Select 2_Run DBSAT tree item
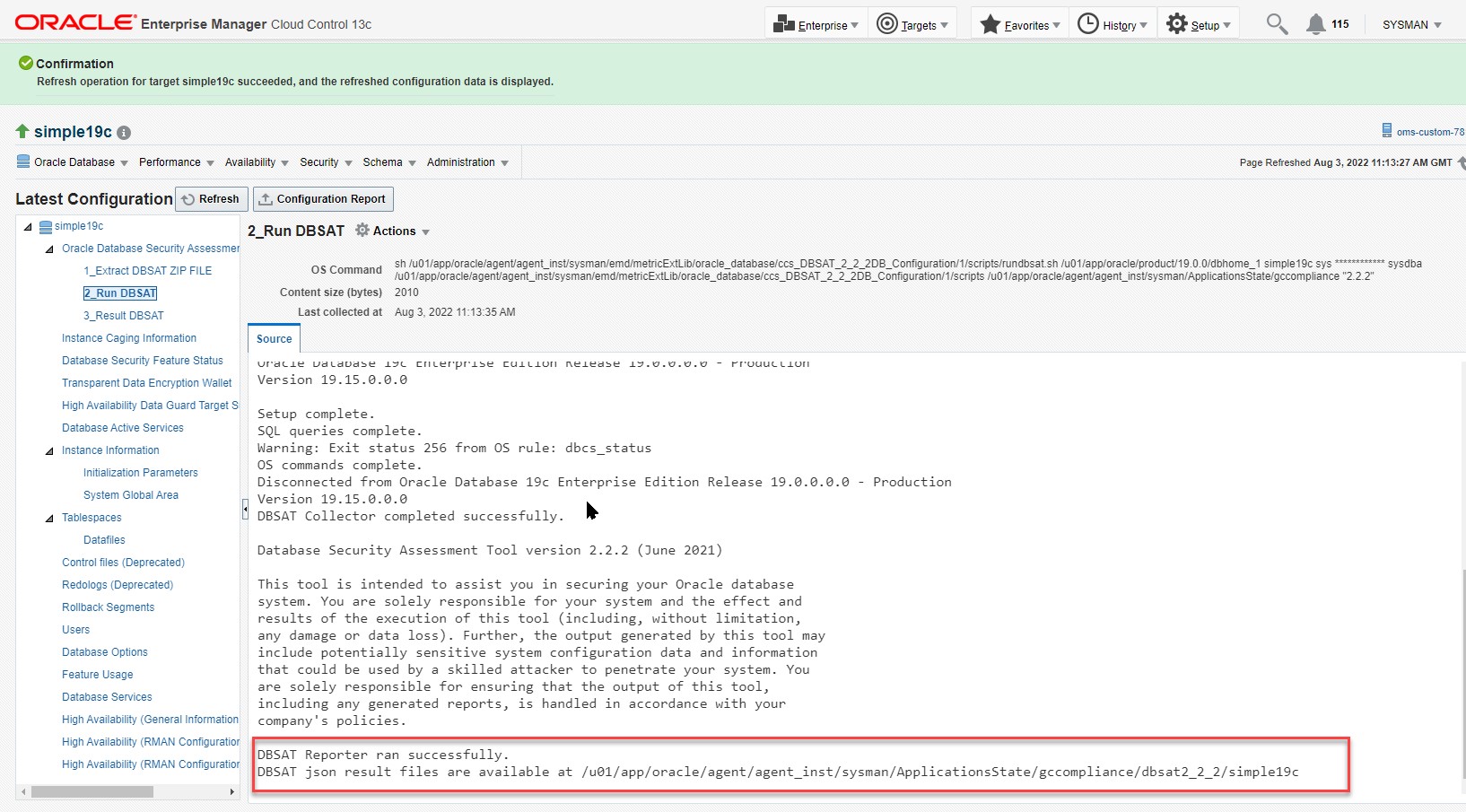 [120, 293]
